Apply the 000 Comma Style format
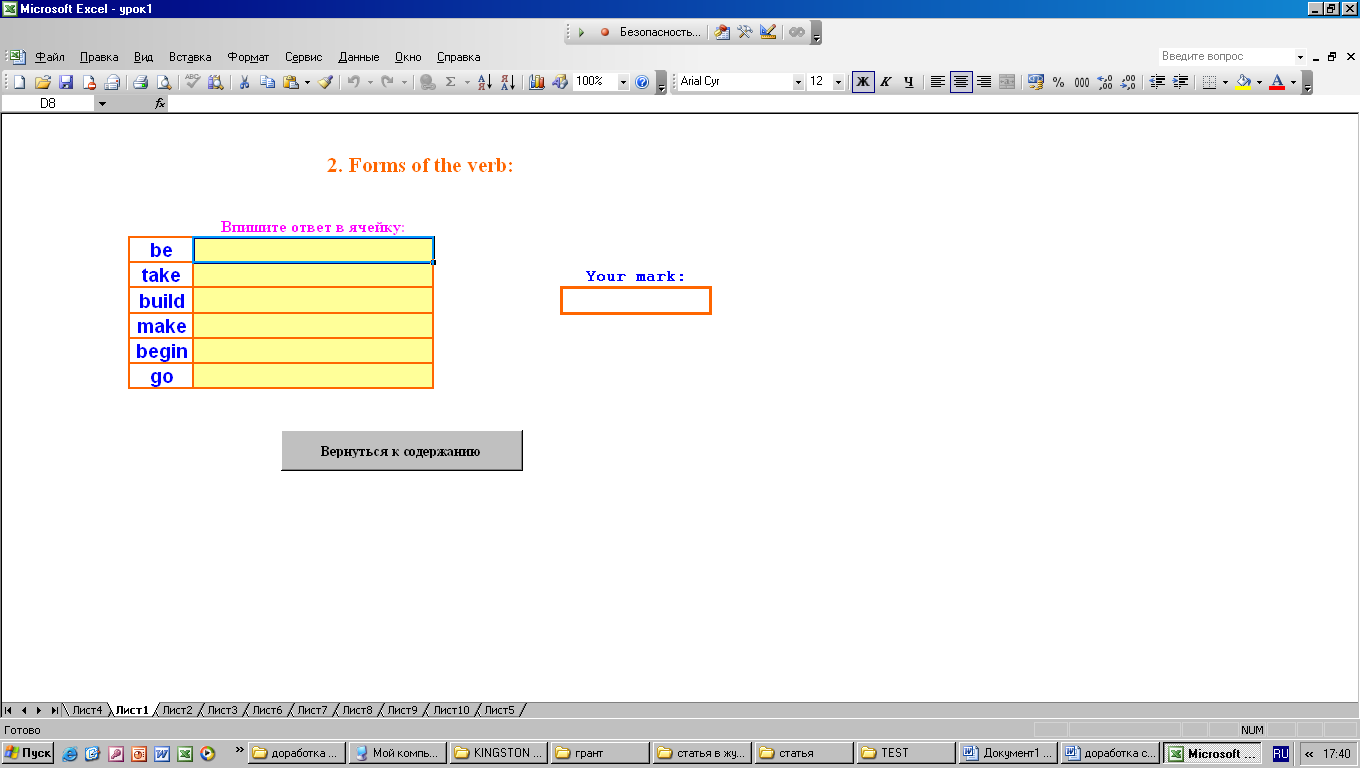Image resolution: width=1360 pixels, height=768 pixels. pyautogui.click(x=1082, y=82)
